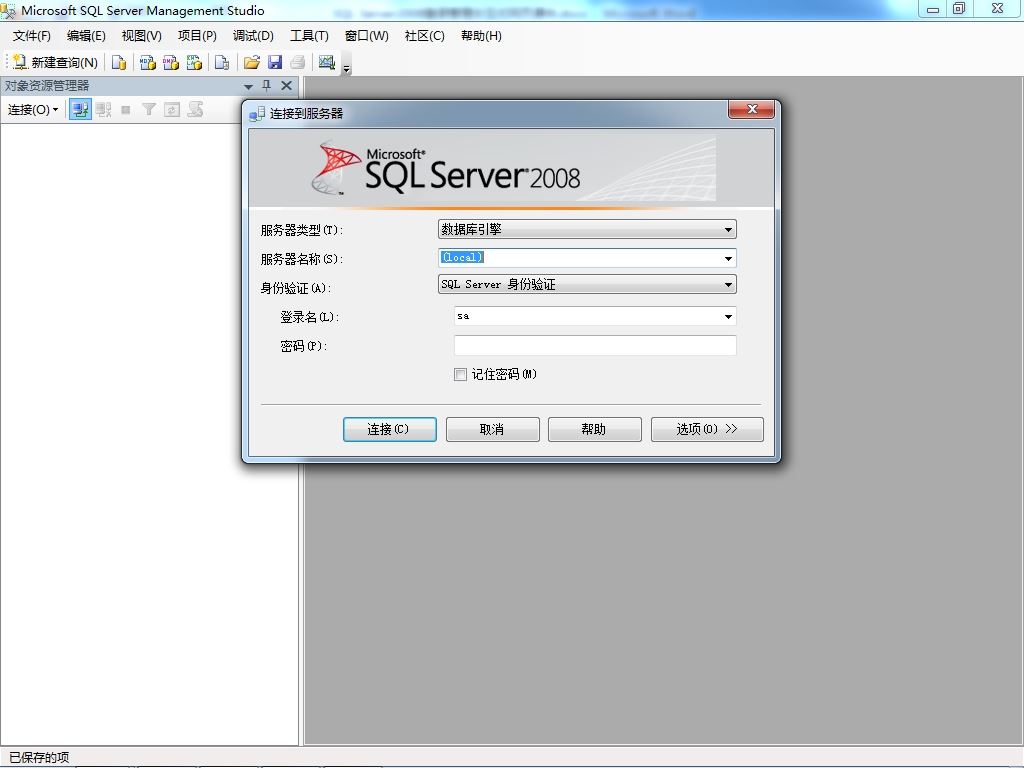
Task: Click the 连接(C) button
Action: (x=390, y=429)
